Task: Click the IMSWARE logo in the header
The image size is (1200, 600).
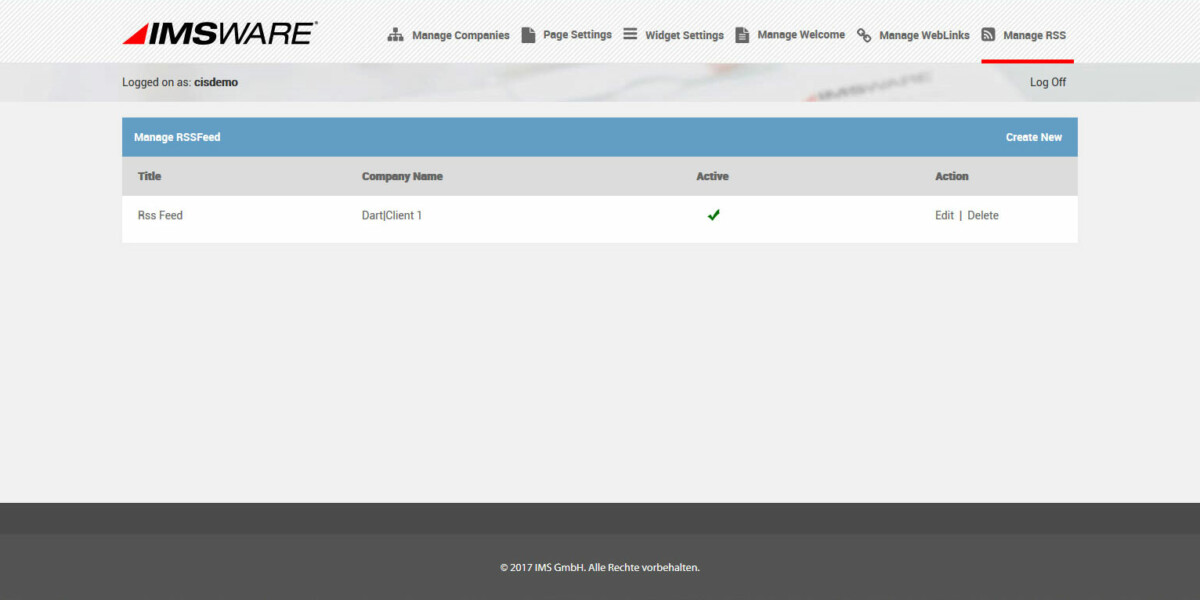Action: (218, 32)
